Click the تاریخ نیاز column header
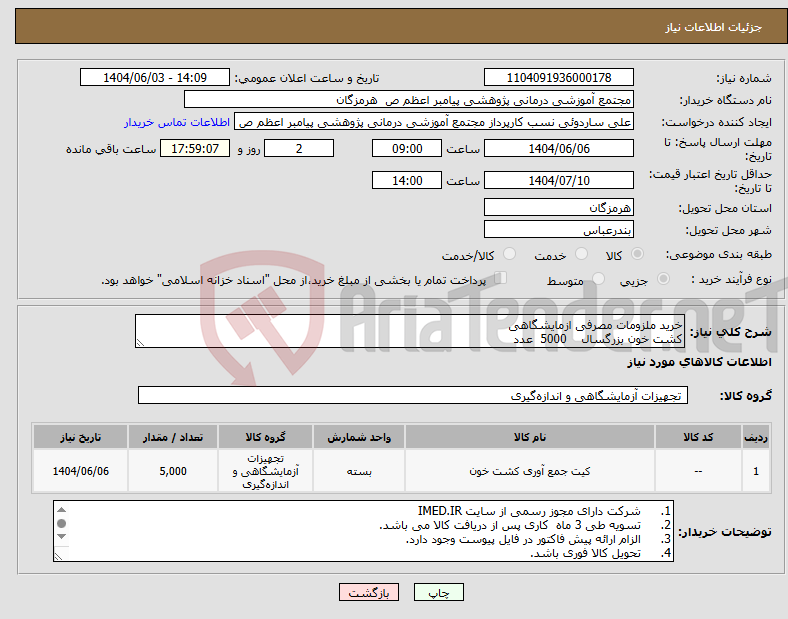 pyautogui.click(x=80, y=437)
